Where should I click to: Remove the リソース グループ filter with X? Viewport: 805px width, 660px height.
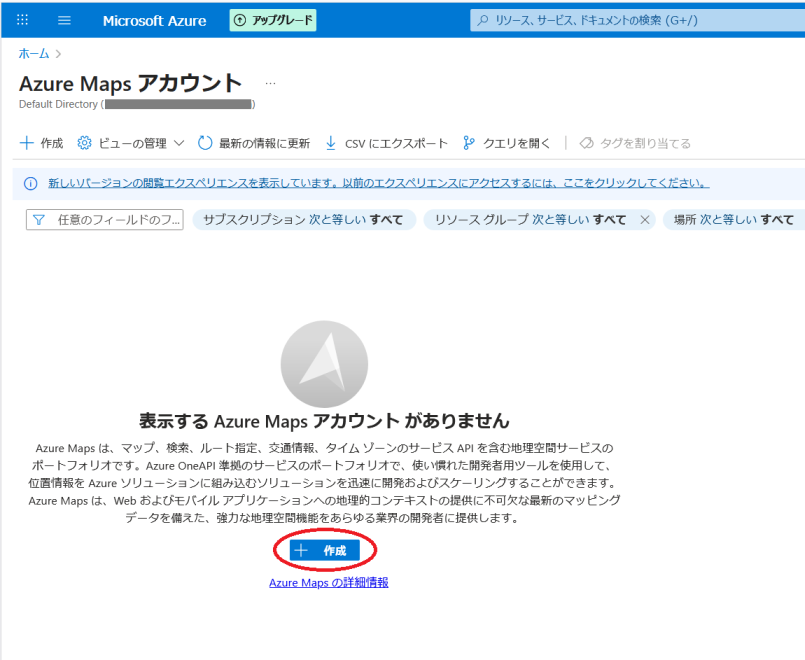(645, 220)
